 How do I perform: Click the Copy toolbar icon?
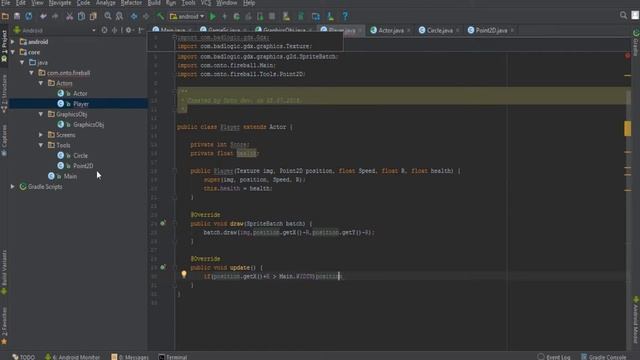(81, 16)
